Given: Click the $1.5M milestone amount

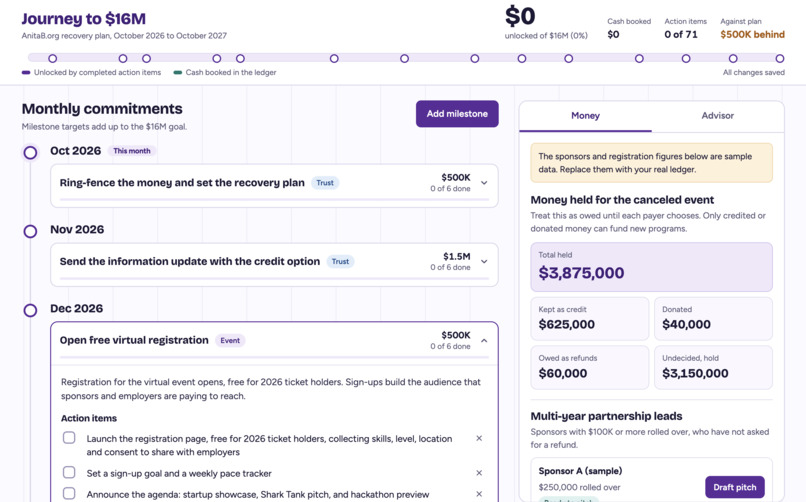Looking at the screenshot, I should (456, 256).
